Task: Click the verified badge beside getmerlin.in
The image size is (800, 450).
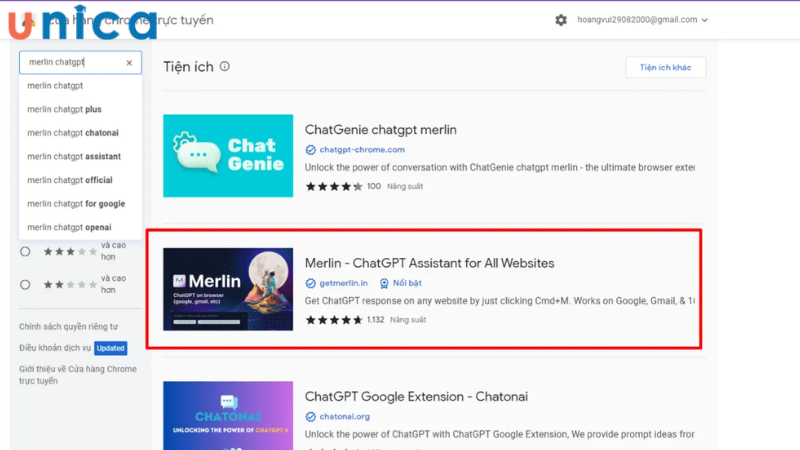Action: coord(310,283)
